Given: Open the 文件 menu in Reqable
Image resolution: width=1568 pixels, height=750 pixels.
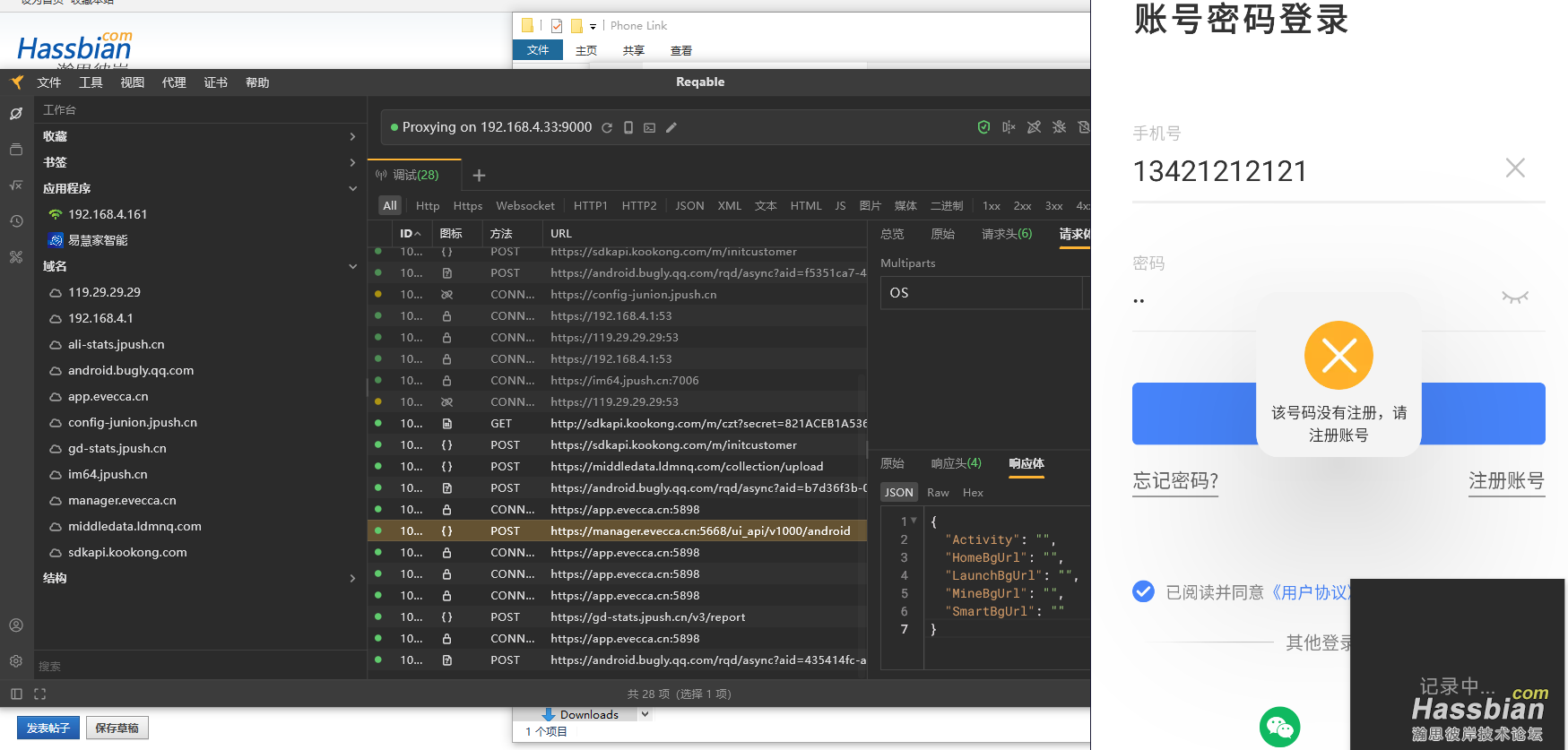Looking at the screenshot, I should pos(49,82).
